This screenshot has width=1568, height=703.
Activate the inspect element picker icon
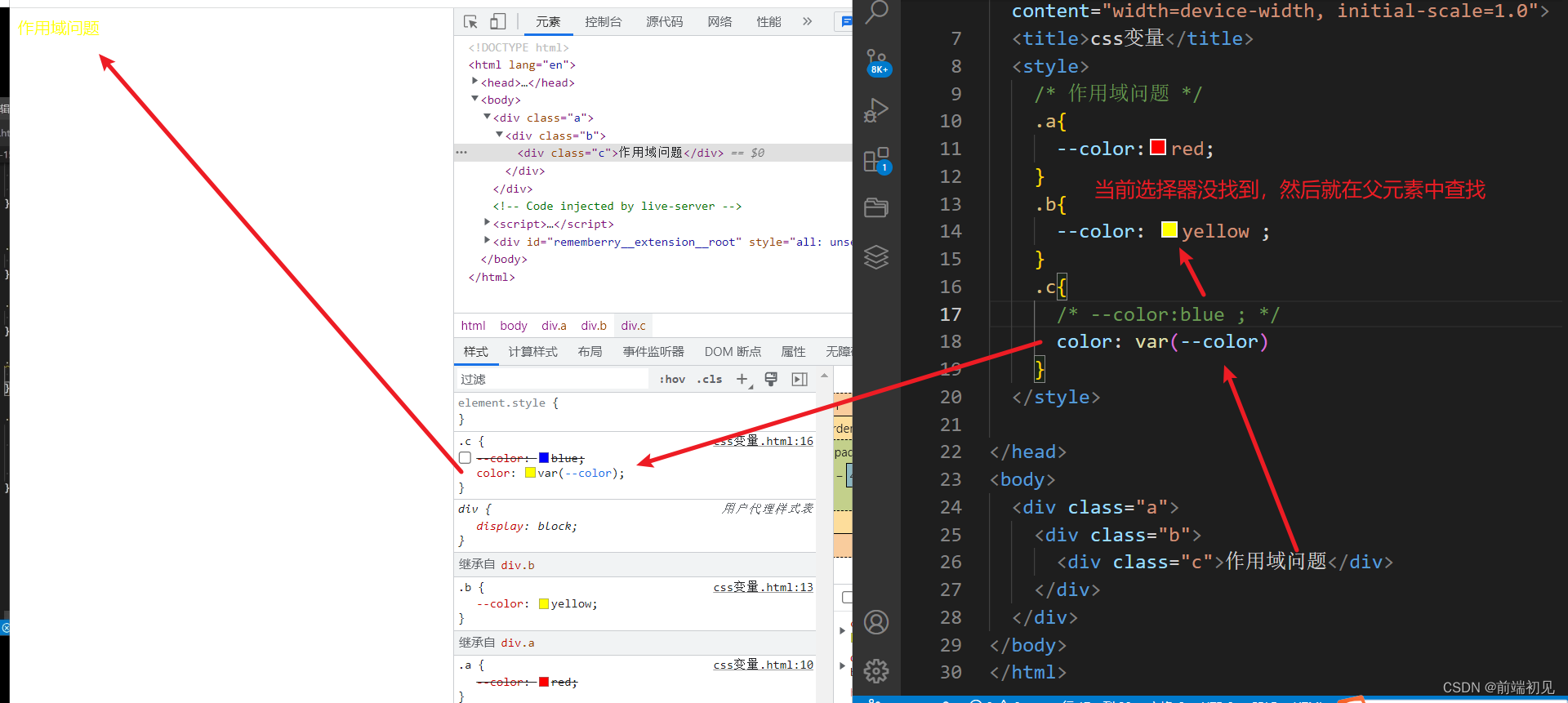pyautogui.click(x=470, y=22)
